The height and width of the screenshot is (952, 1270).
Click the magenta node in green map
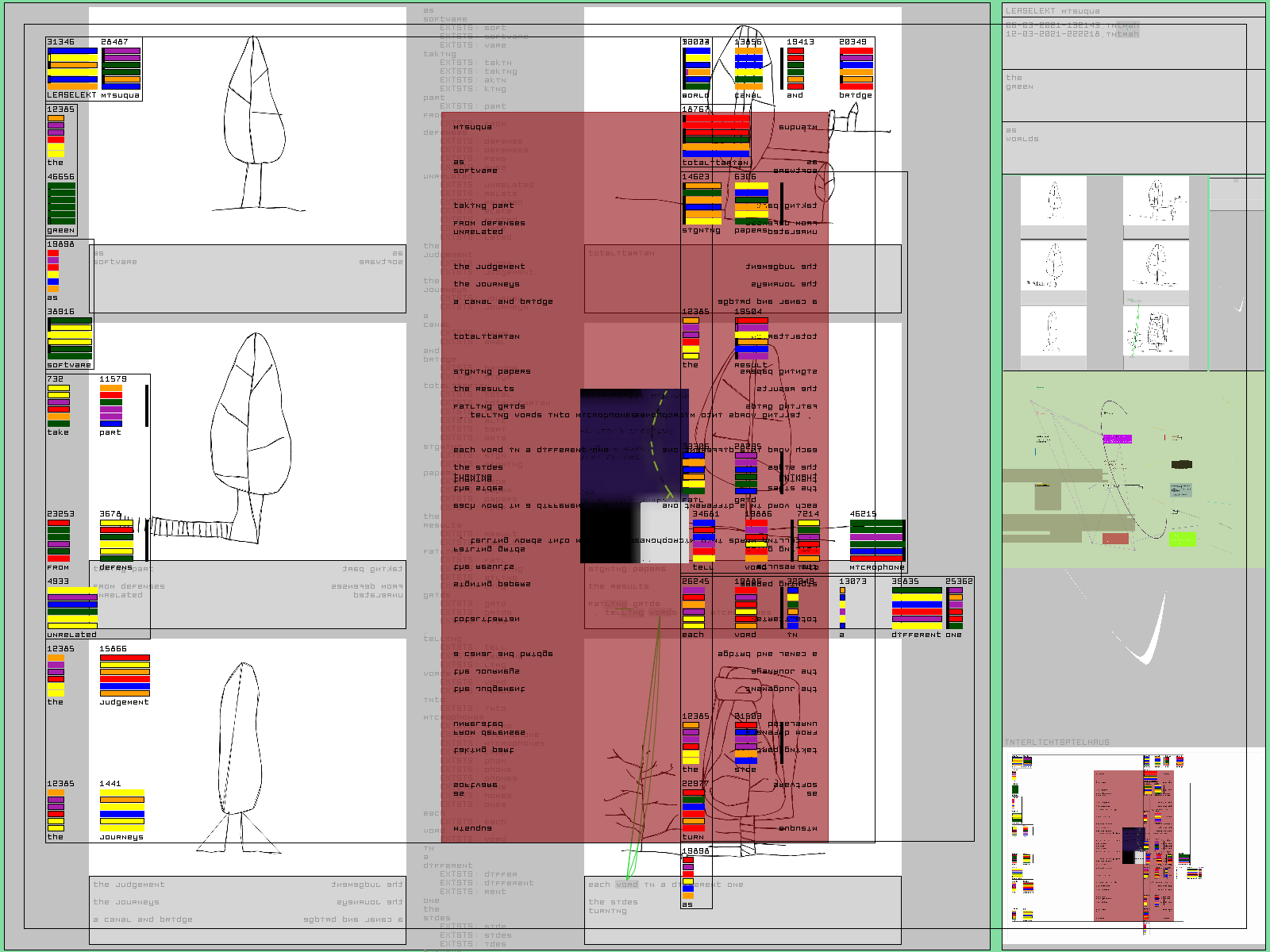point(1117,439)
